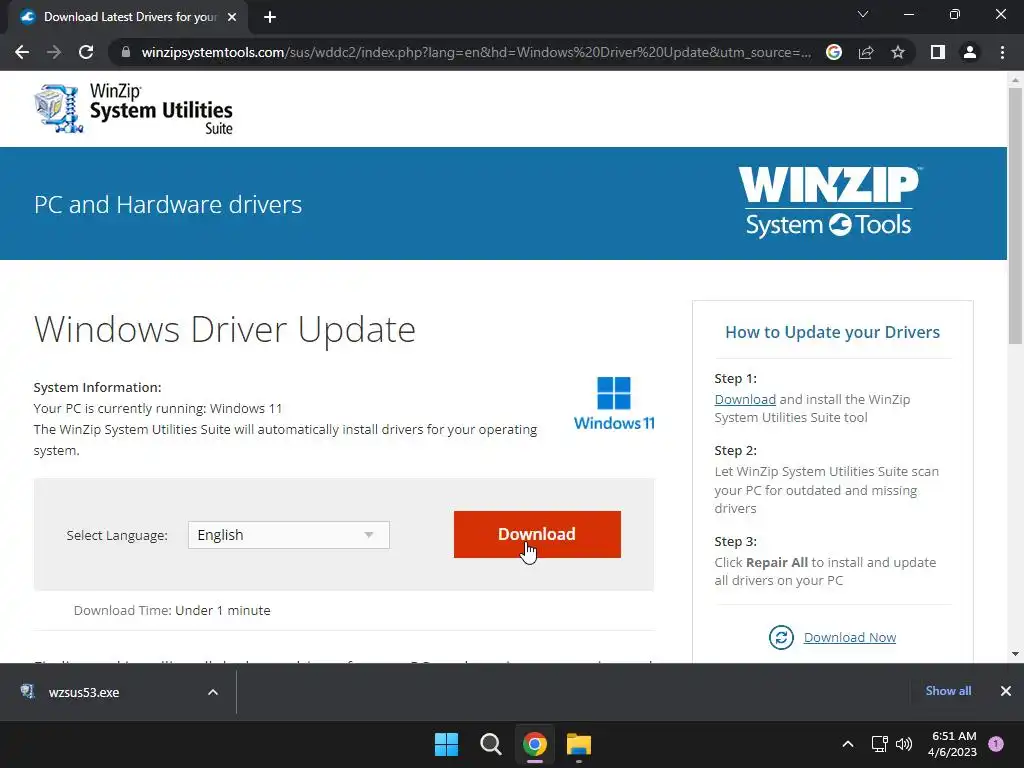Click the address bar URL field

(x=475, y=52)
